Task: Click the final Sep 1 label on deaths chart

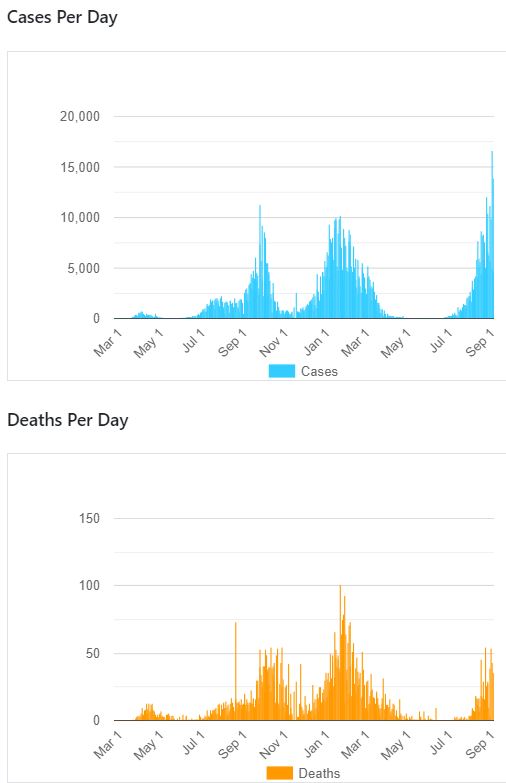Action: click(480, 744)
